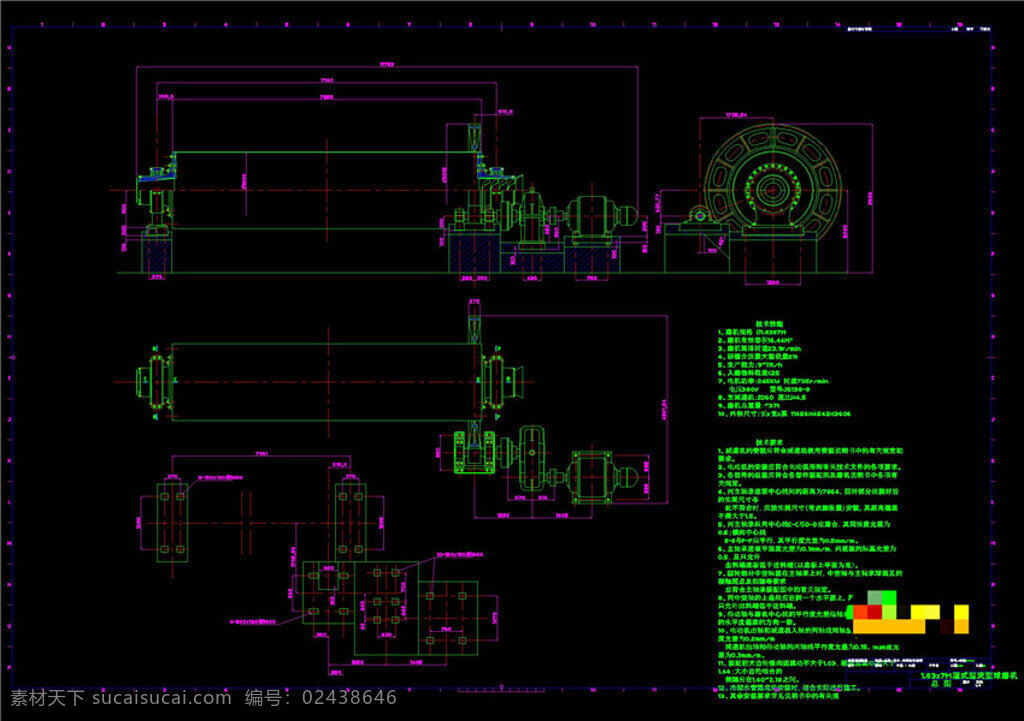Select the gear reducer in the elevation view
The height and width of the screenshot is (721, 1024).
pyautogui.click(x=532, y=219)
